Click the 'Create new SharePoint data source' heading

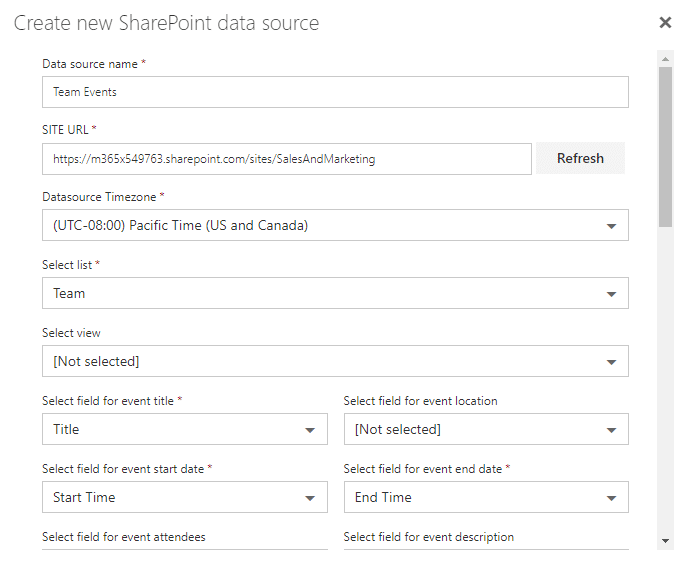[x=166, y=23]
